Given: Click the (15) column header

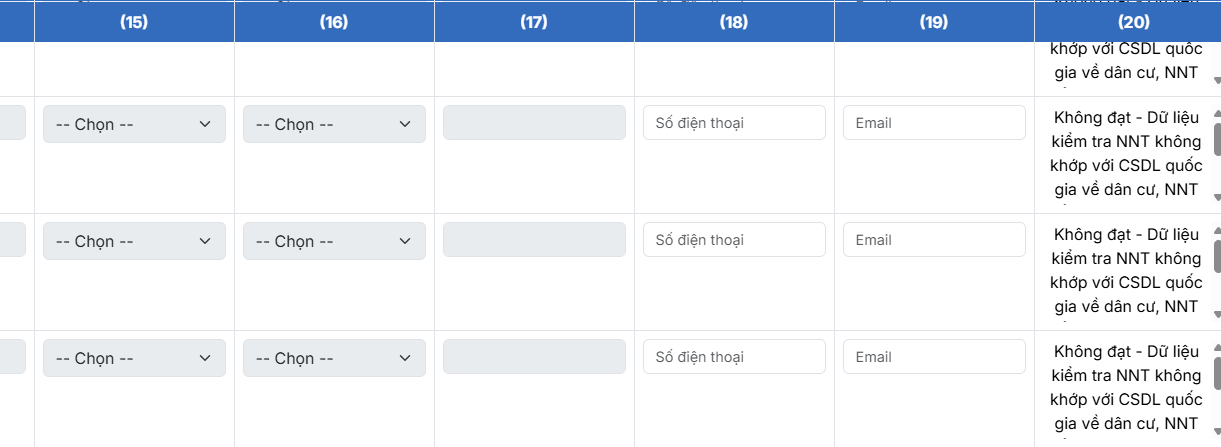Looking at the screenshot, I should pos(134,22).
